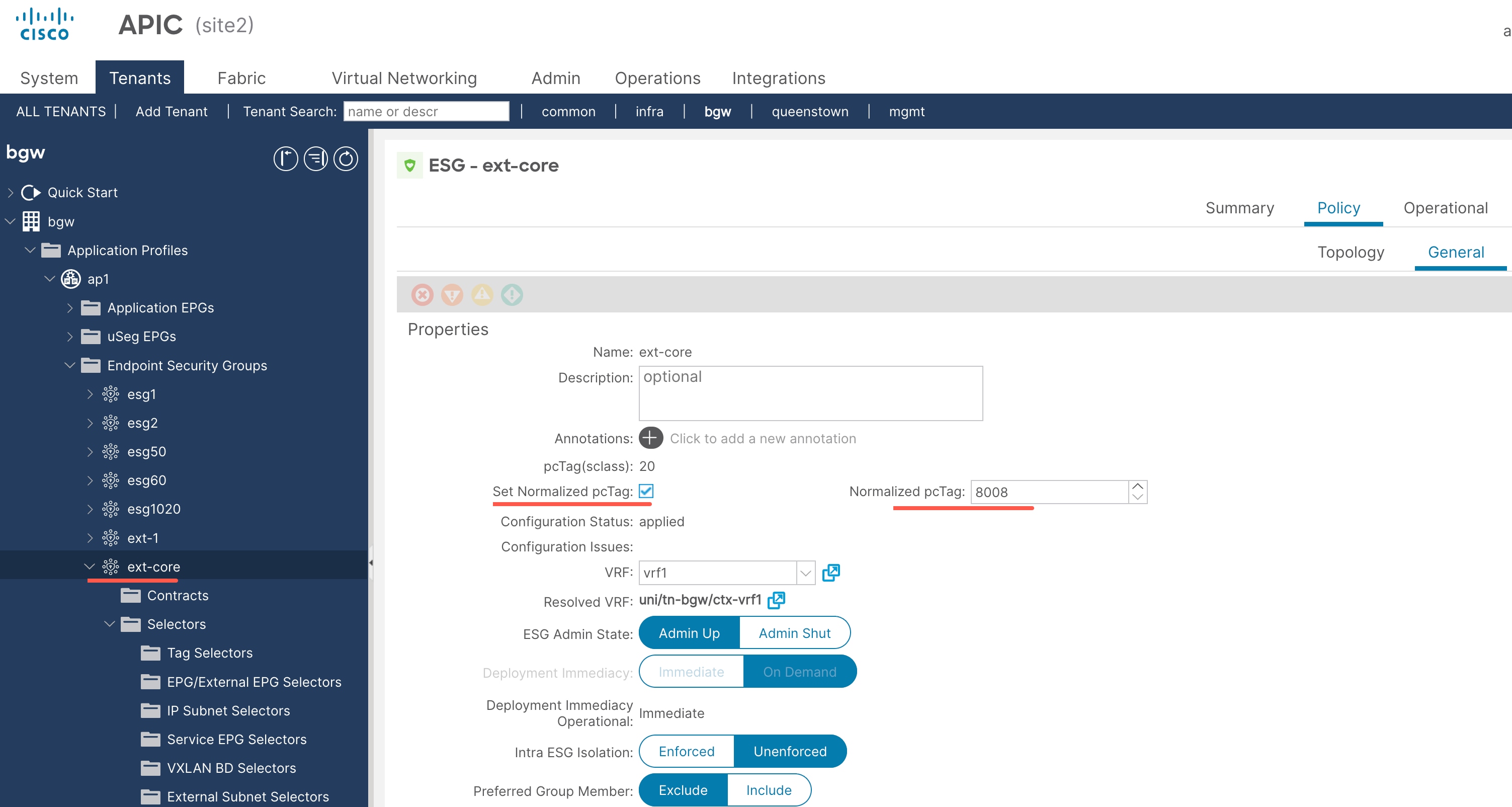
Task: Click the Quick Start icon
Action: (31, 193)
